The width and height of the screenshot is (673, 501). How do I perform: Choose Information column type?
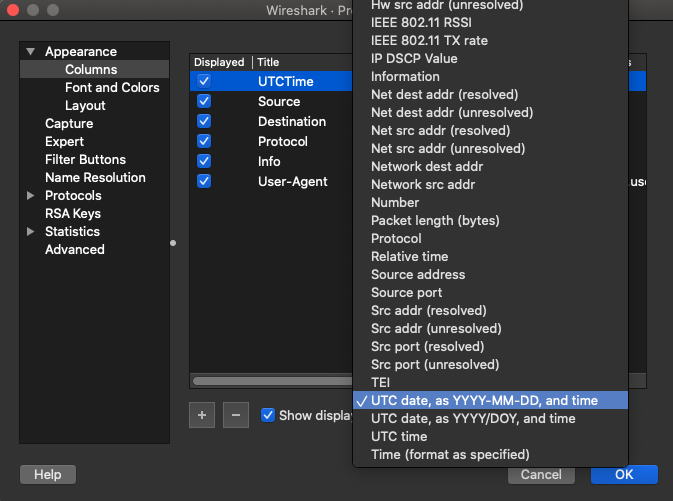(490, 76)
